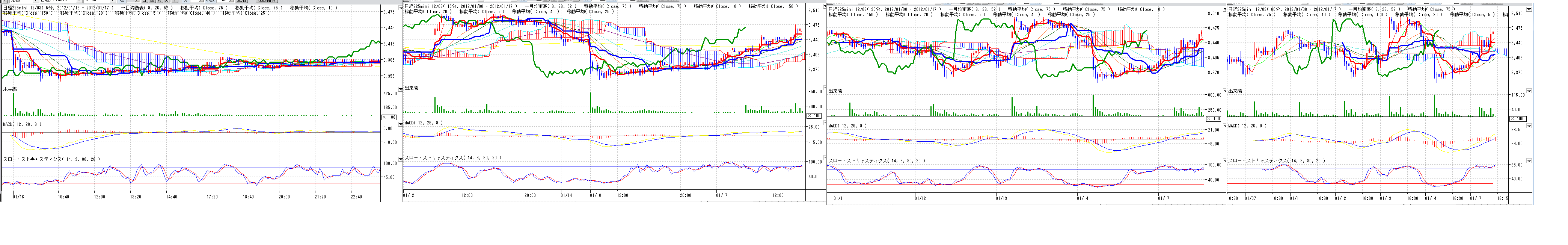Viewport: 1568px width, 245px height.
Task: Open price scale dropdown arrow on 5分 chart
Action: pos(399,9)
